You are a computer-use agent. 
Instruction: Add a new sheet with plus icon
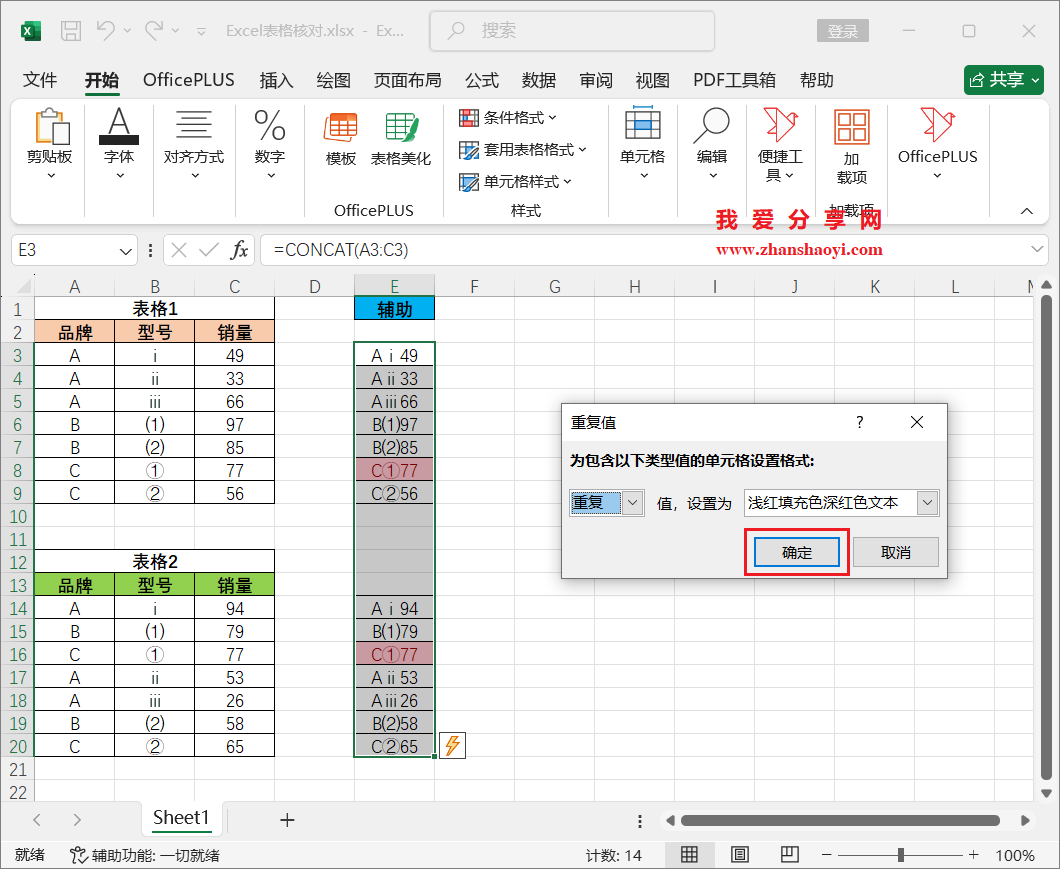click(287, 820)
